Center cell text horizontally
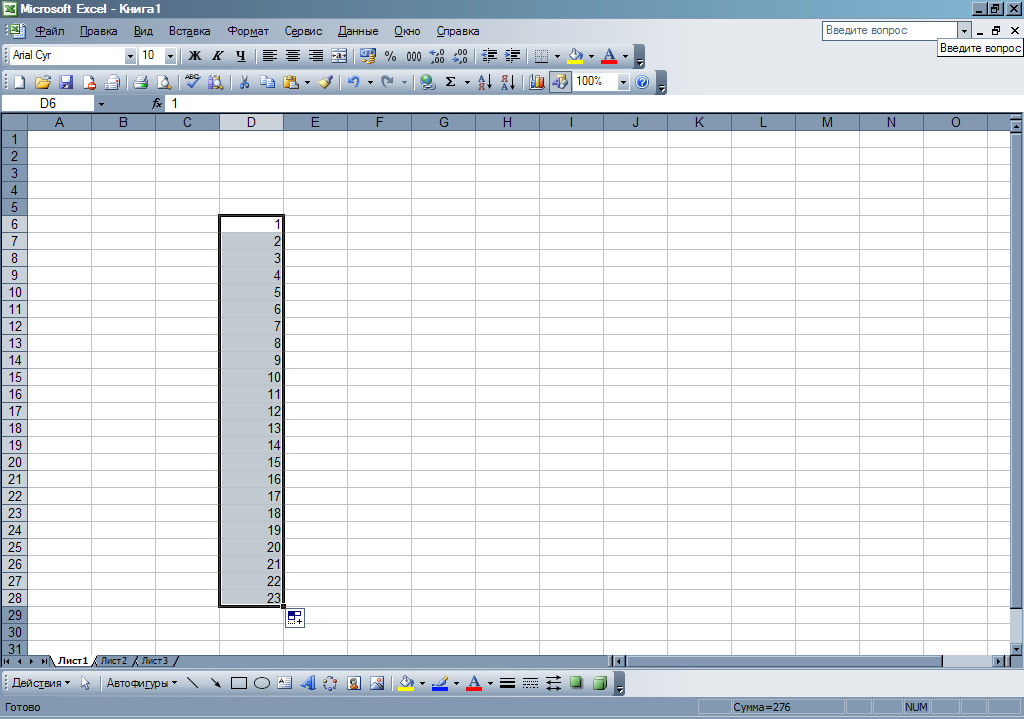1024x719 pixels. click(x=293, y=56)
